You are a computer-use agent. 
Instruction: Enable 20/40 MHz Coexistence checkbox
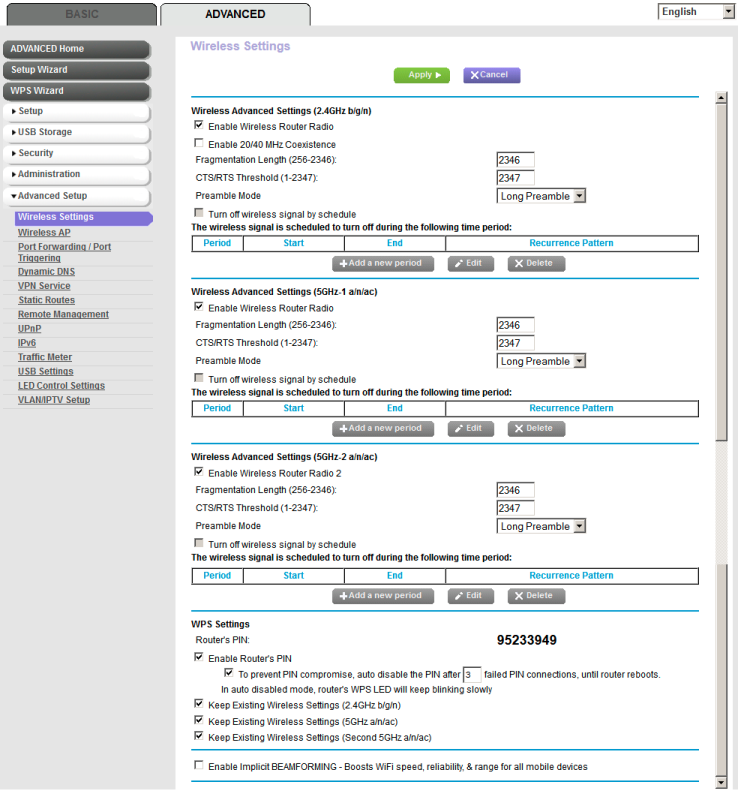click(x=199, y=143)
